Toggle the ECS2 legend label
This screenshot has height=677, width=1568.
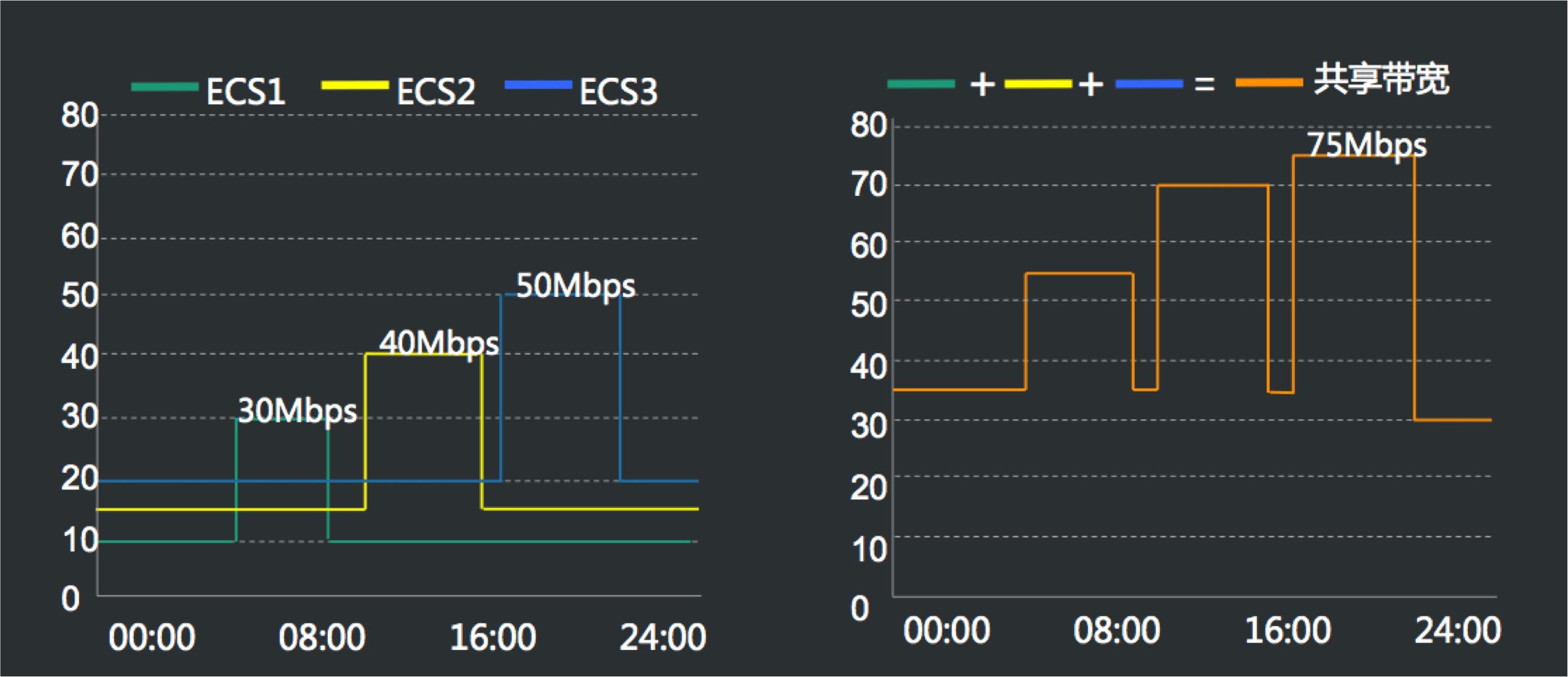click(436, 91)
